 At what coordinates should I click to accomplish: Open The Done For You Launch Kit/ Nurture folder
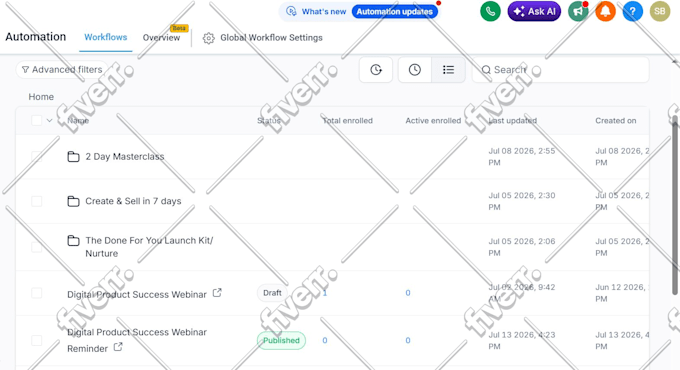[149, 247]
